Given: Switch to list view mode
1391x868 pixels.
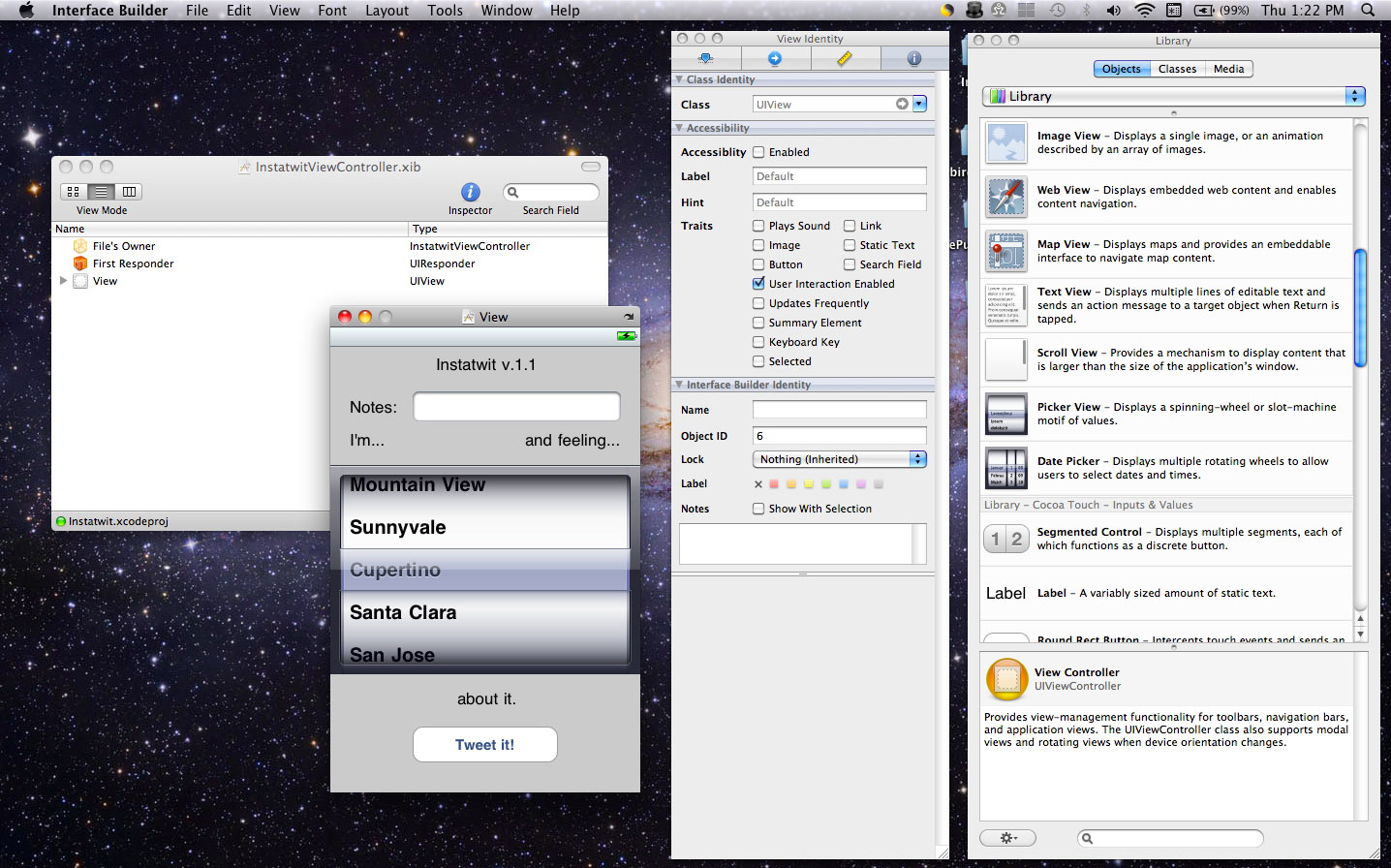Looking at the screenshot, I should point(101,192).
